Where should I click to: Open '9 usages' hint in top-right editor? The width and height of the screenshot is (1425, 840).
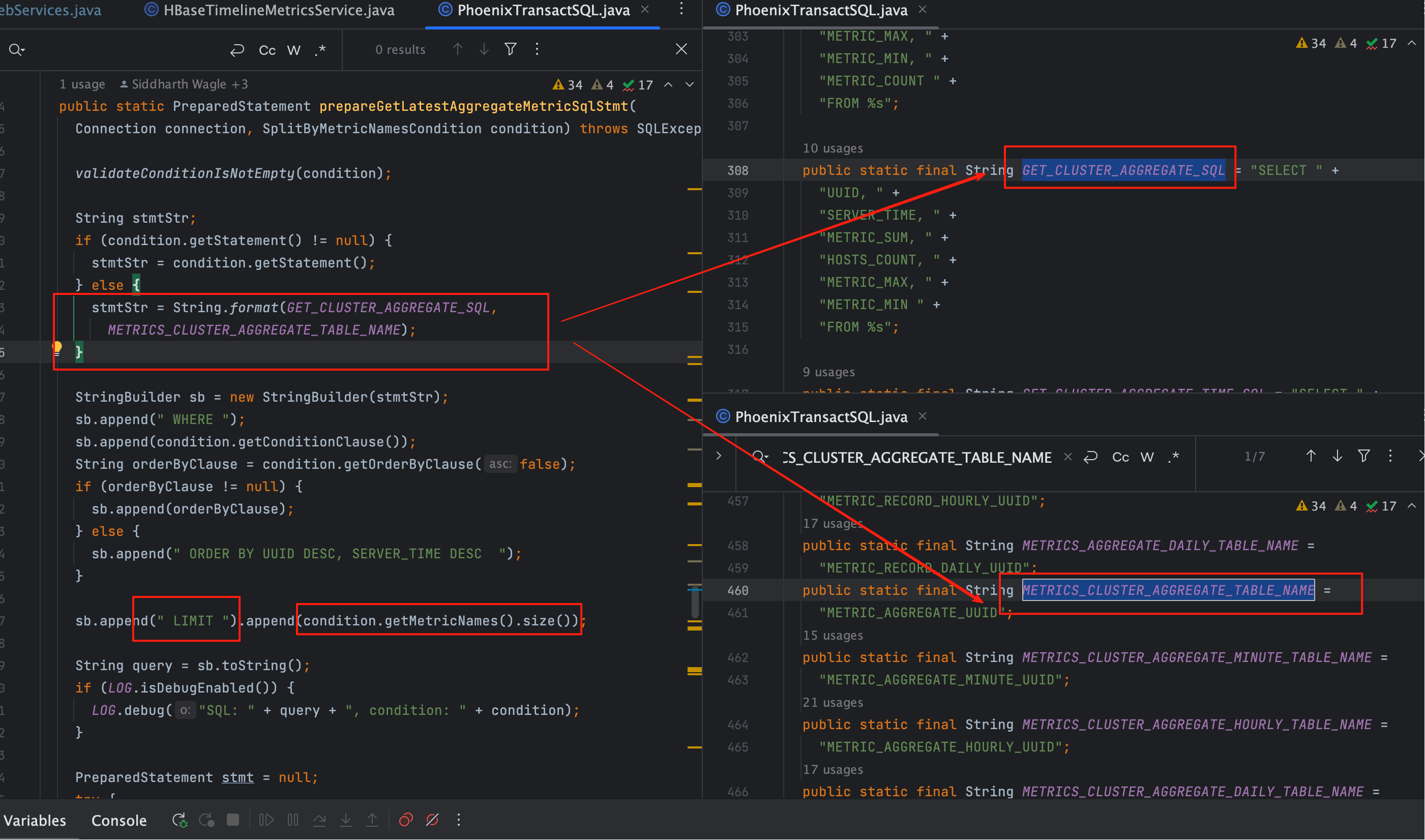point(828,372)
